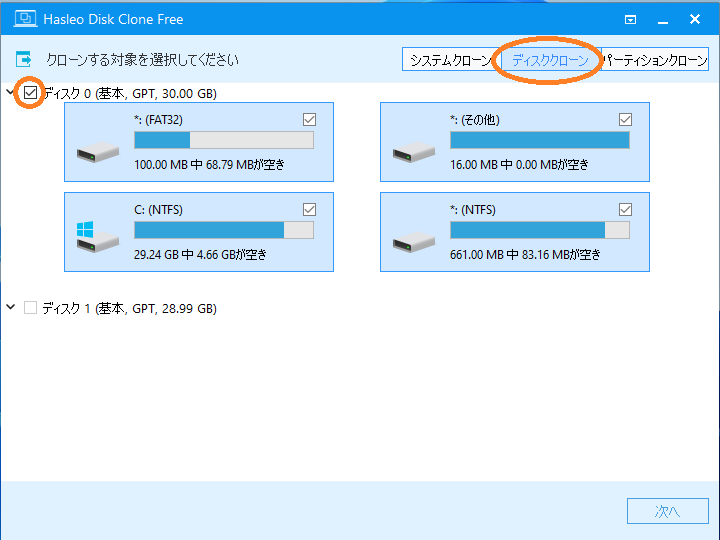Screen dimensions: 720x540
Task: Check the ディスク 1 checkbox
Action: click(30, 308)
